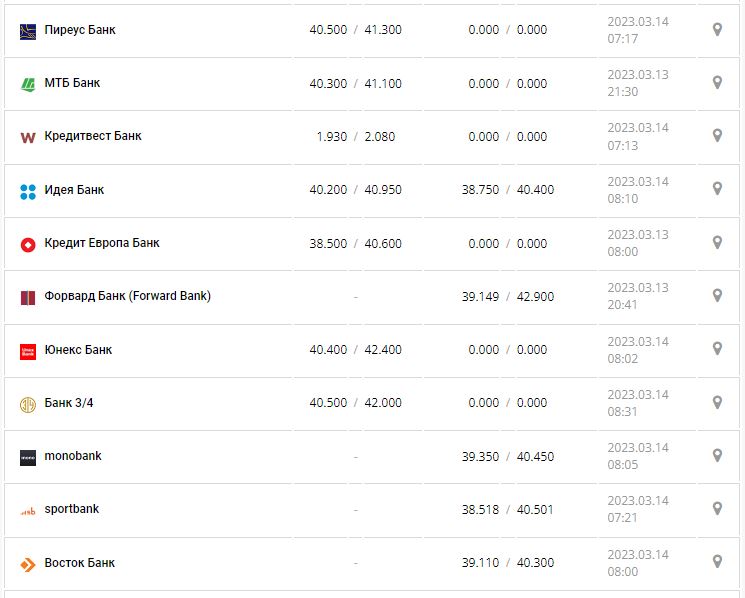Click the Восток Банк logo icon
The image size is (745, 598).
28,564
